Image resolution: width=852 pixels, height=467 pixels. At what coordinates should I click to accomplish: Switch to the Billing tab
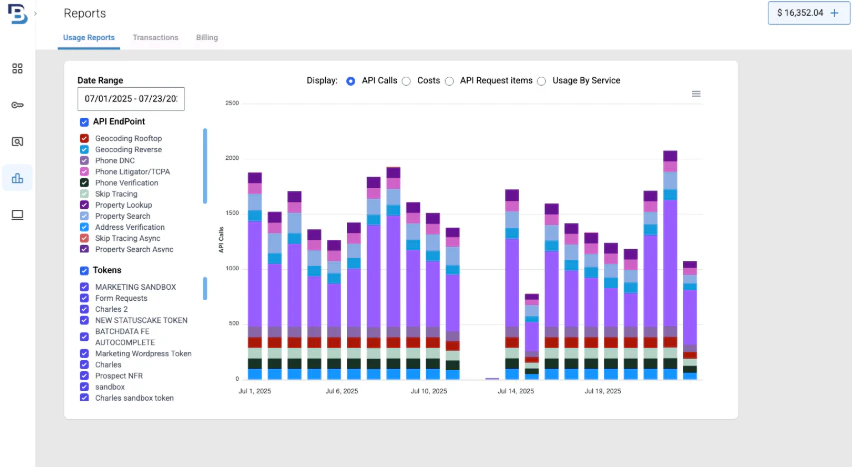pyautogui.click(x=207, y=38)
